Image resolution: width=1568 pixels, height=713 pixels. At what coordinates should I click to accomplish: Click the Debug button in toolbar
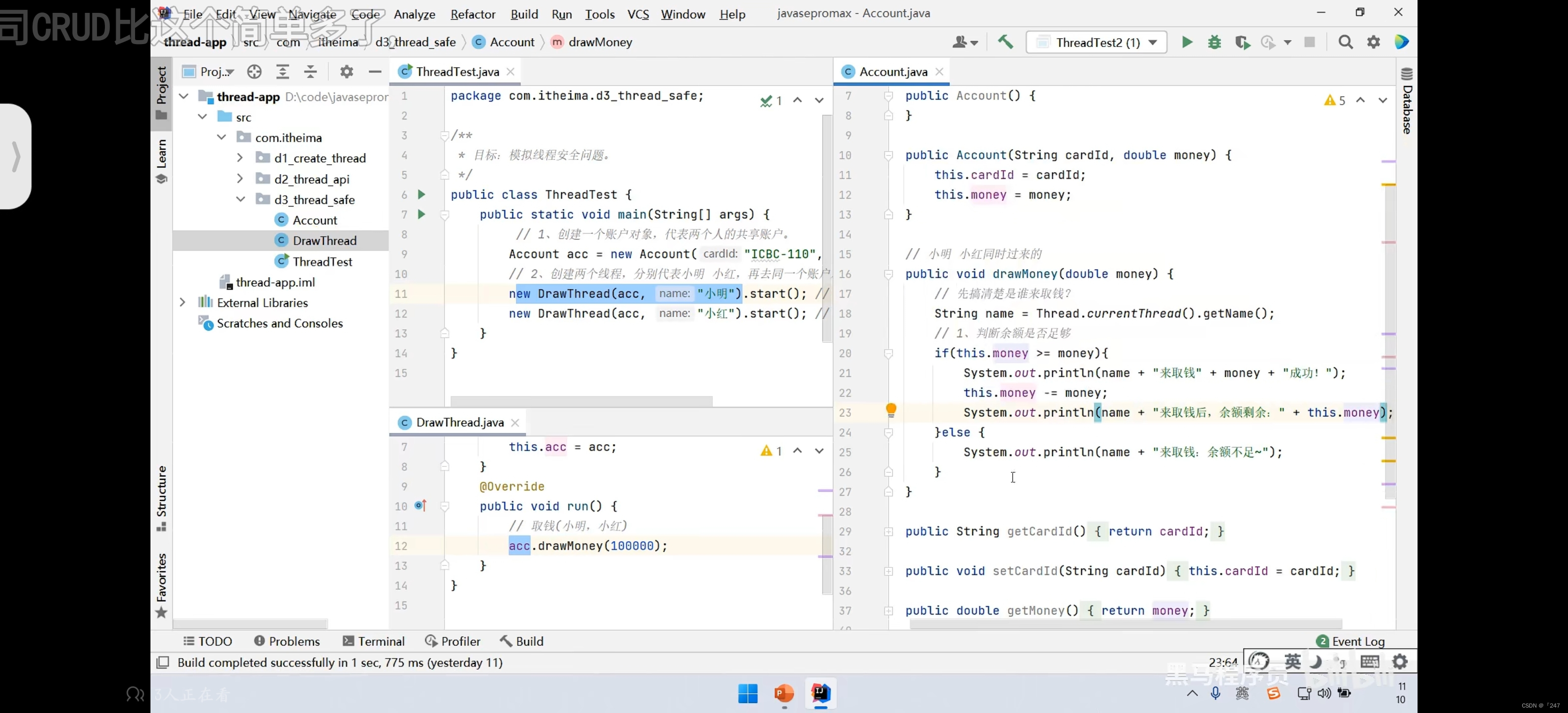[1214, 42]
